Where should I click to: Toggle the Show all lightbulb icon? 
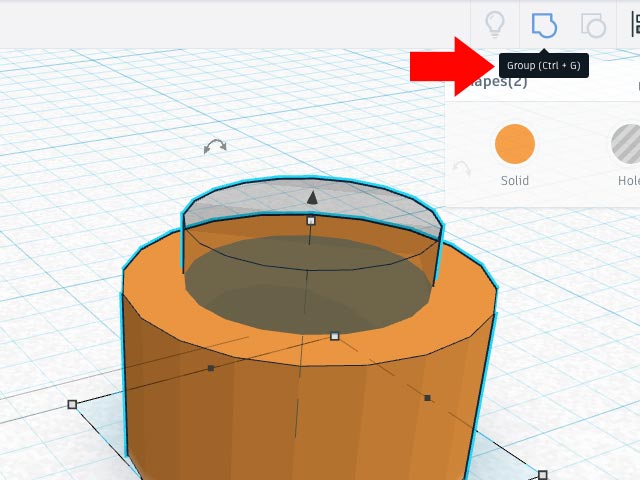click(x=494, y=25)
